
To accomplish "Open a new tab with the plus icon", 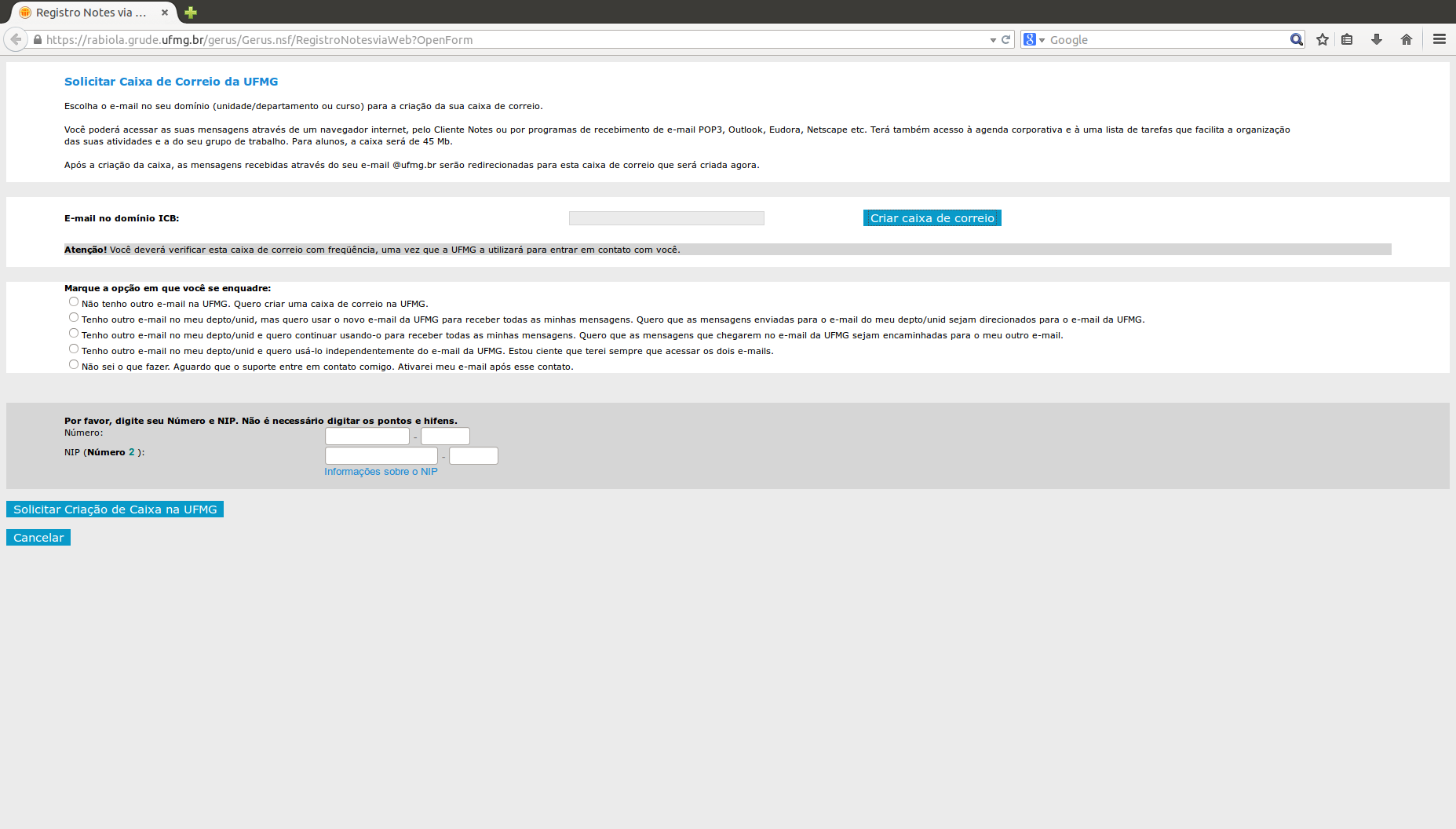I will [191, 13].
